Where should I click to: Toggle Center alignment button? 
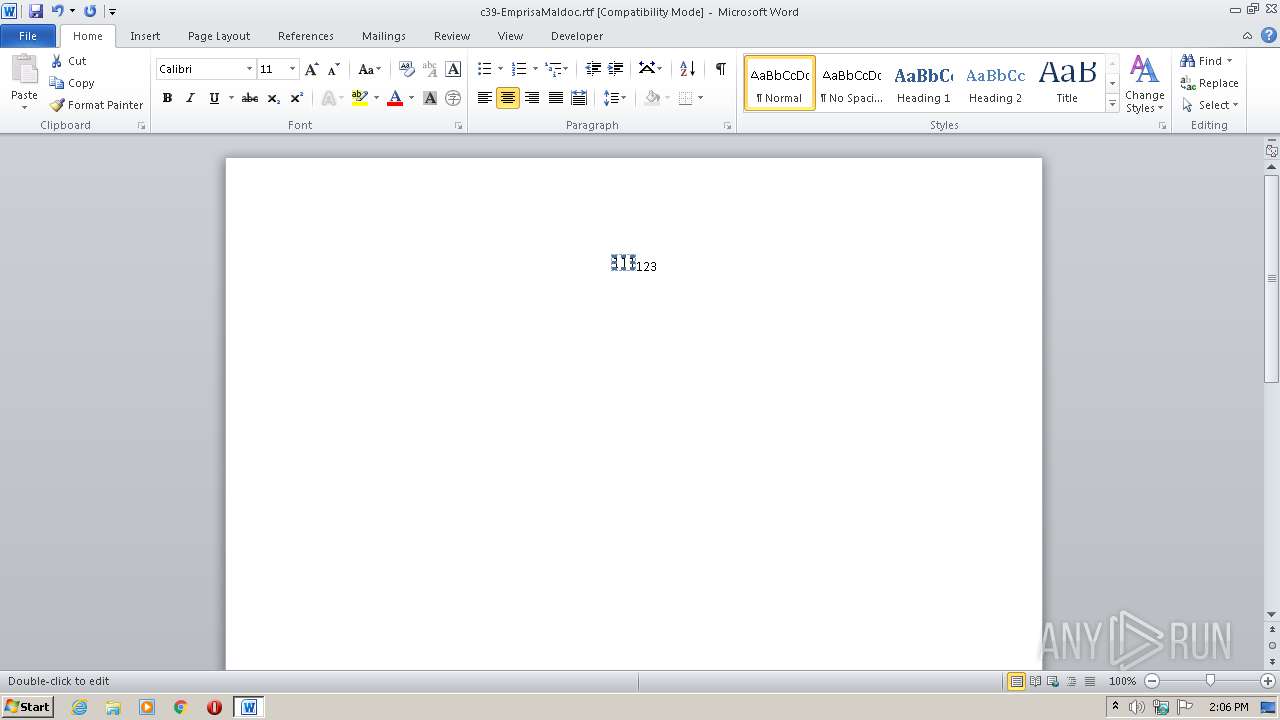pos(508,98)
